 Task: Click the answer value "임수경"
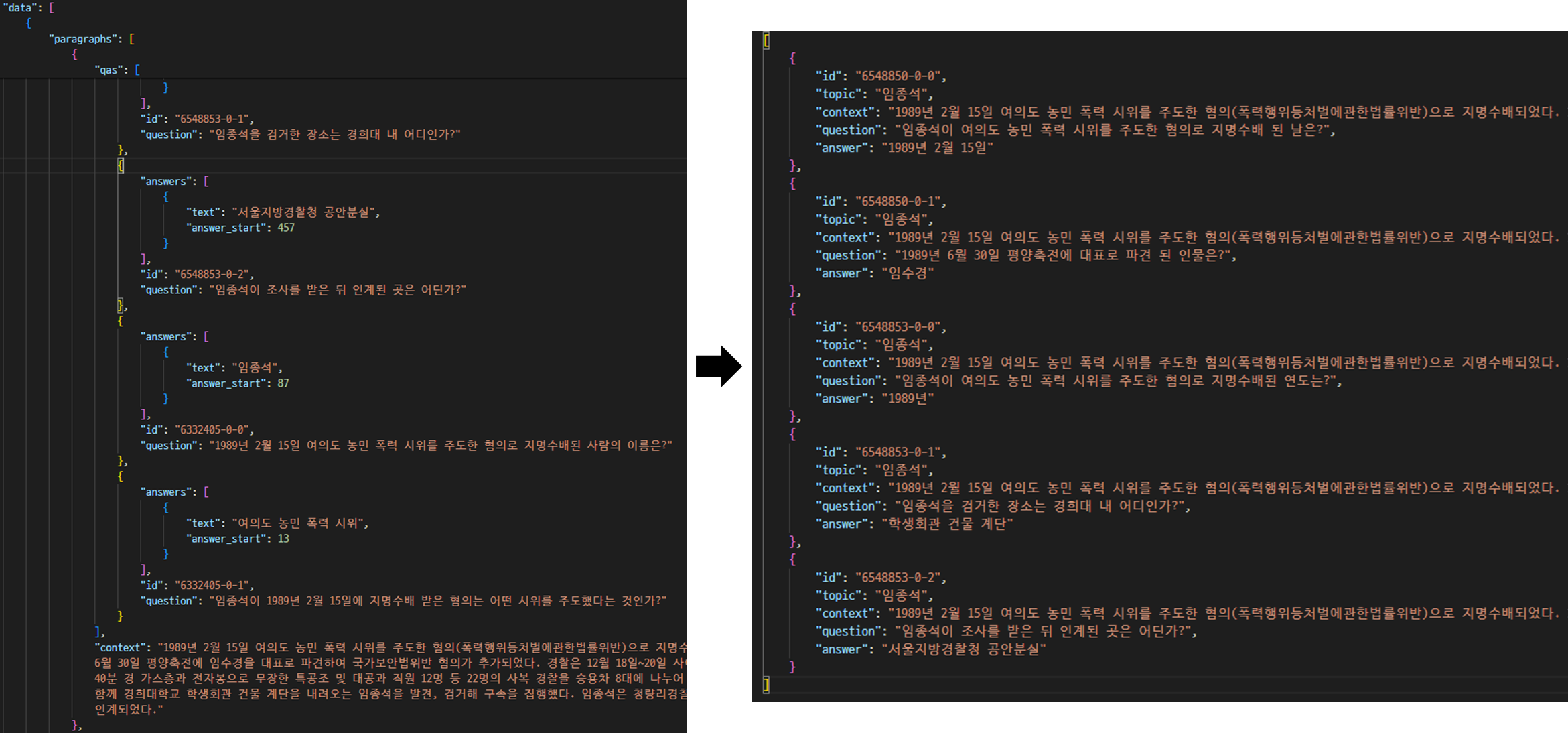click(907, 273)
